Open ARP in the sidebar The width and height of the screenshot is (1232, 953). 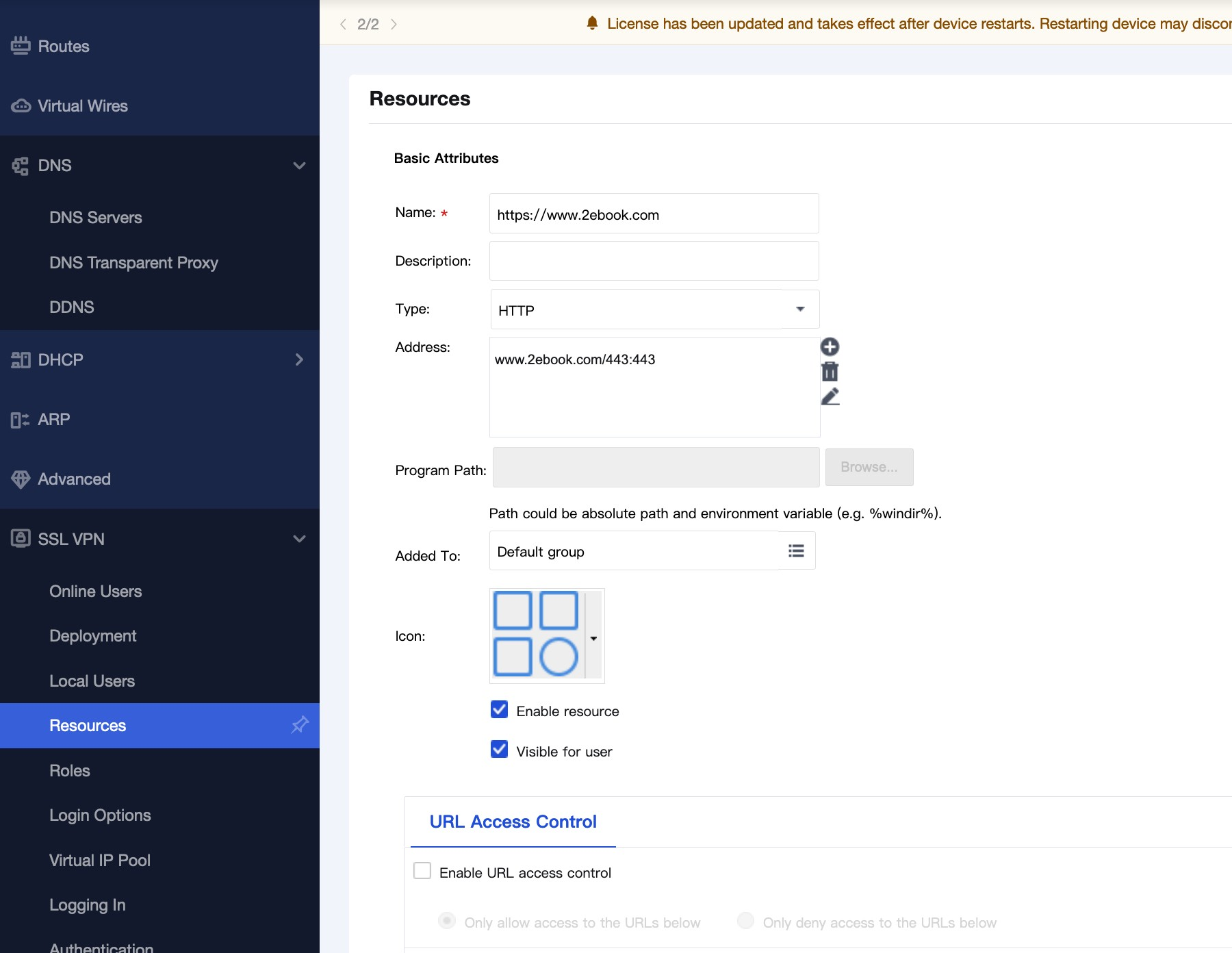(x=54, y=420)
